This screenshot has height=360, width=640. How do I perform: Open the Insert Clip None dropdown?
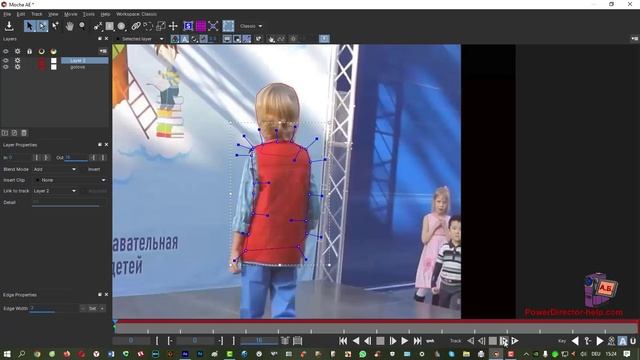(70, 180)
